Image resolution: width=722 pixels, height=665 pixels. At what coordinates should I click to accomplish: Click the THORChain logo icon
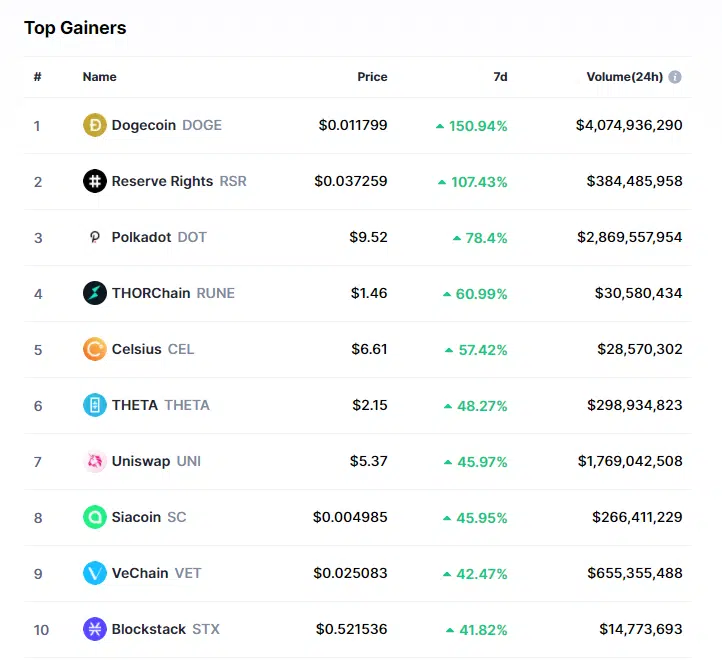[94, 293]
